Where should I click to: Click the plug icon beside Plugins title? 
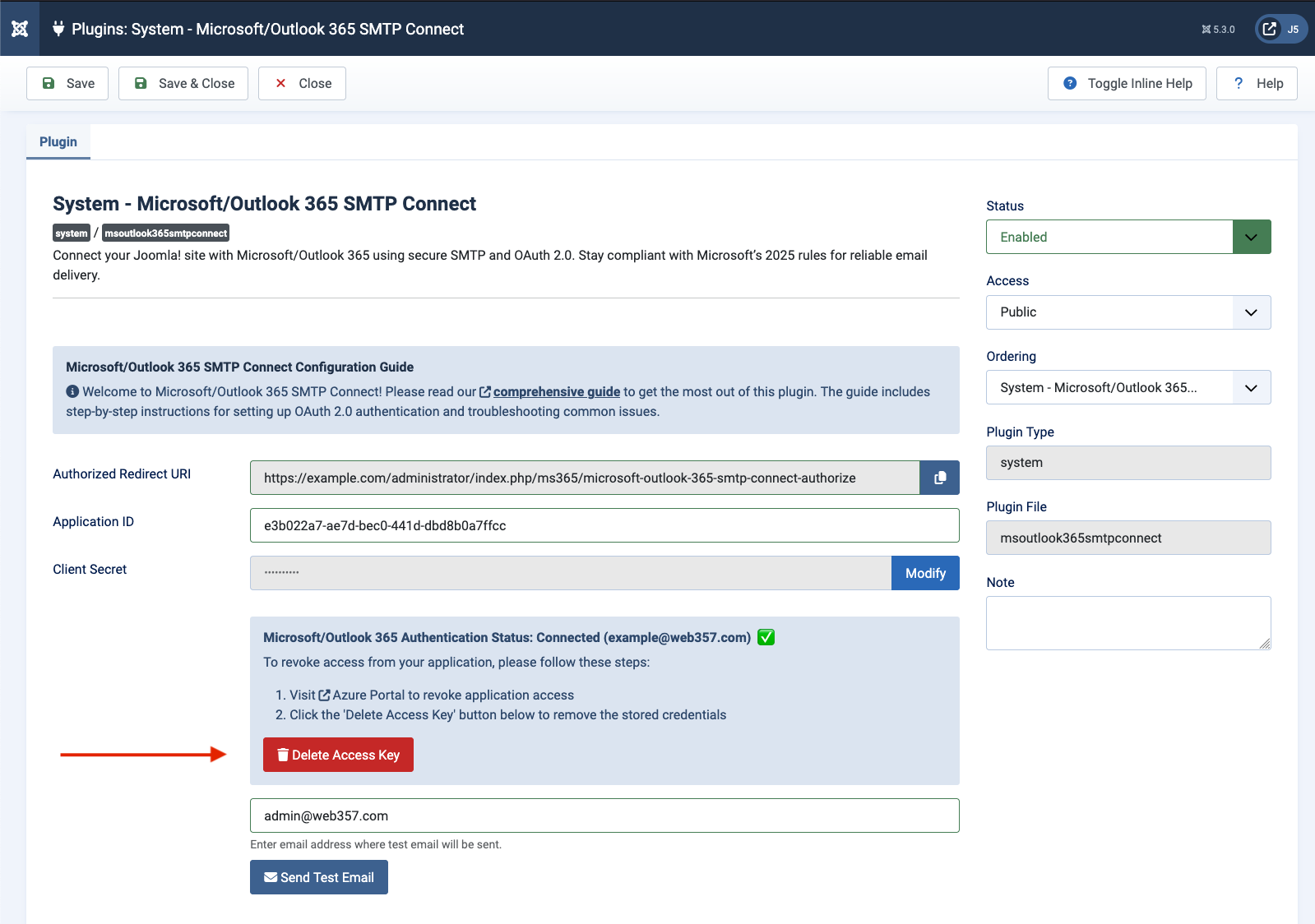[58, 29]
